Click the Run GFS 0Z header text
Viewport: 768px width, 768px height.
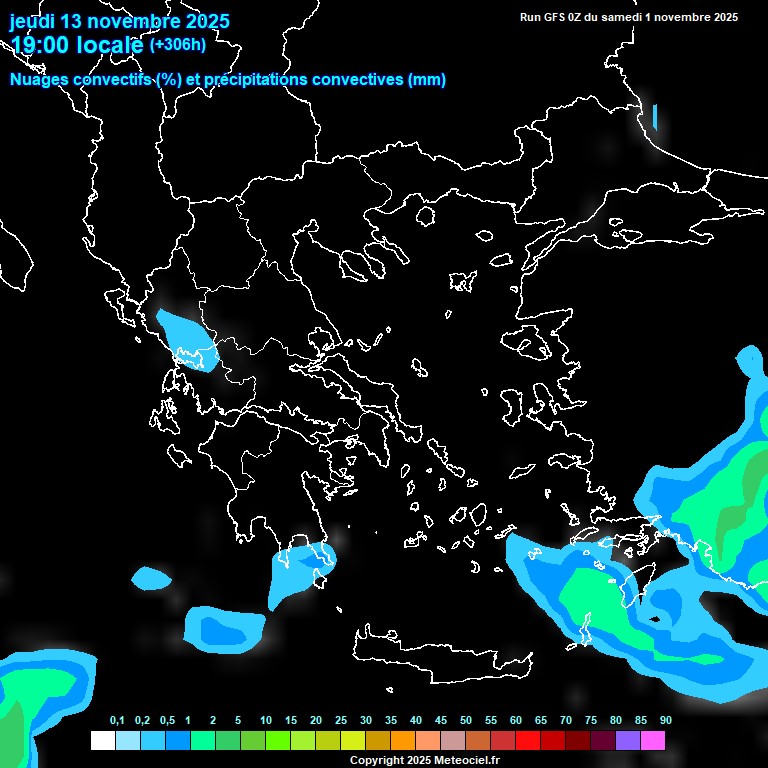(x=629, y=17)
